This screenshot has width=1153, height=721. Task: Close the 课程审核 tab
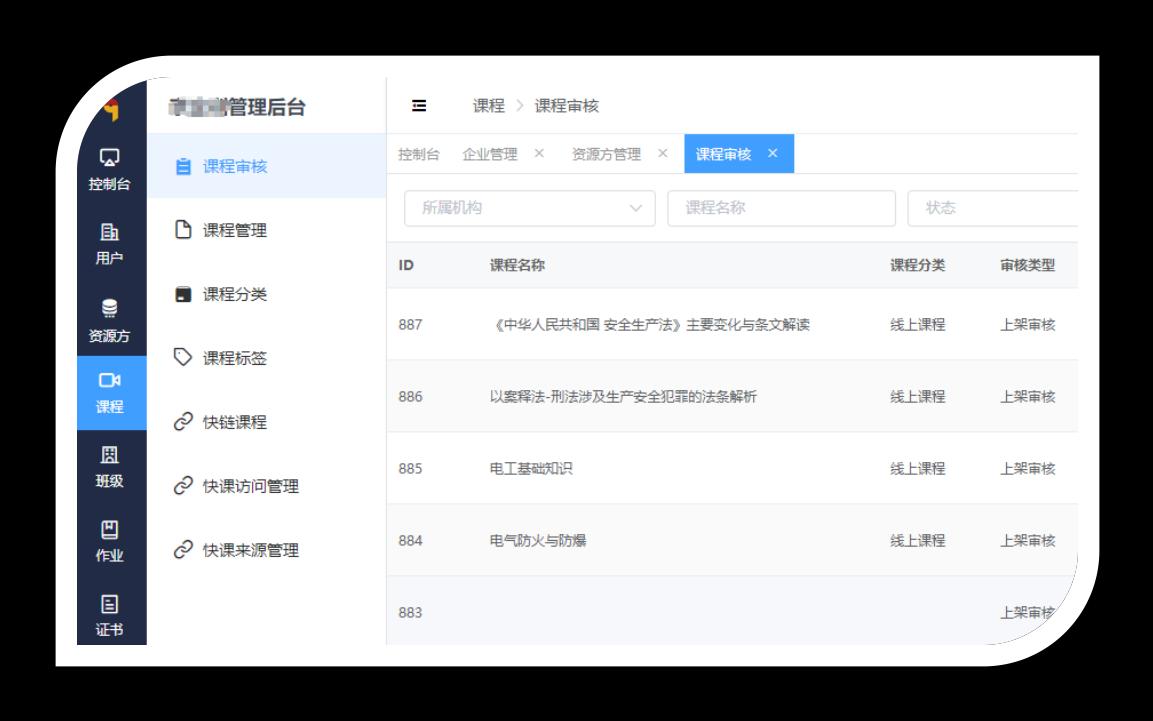(x=773, y=153)
